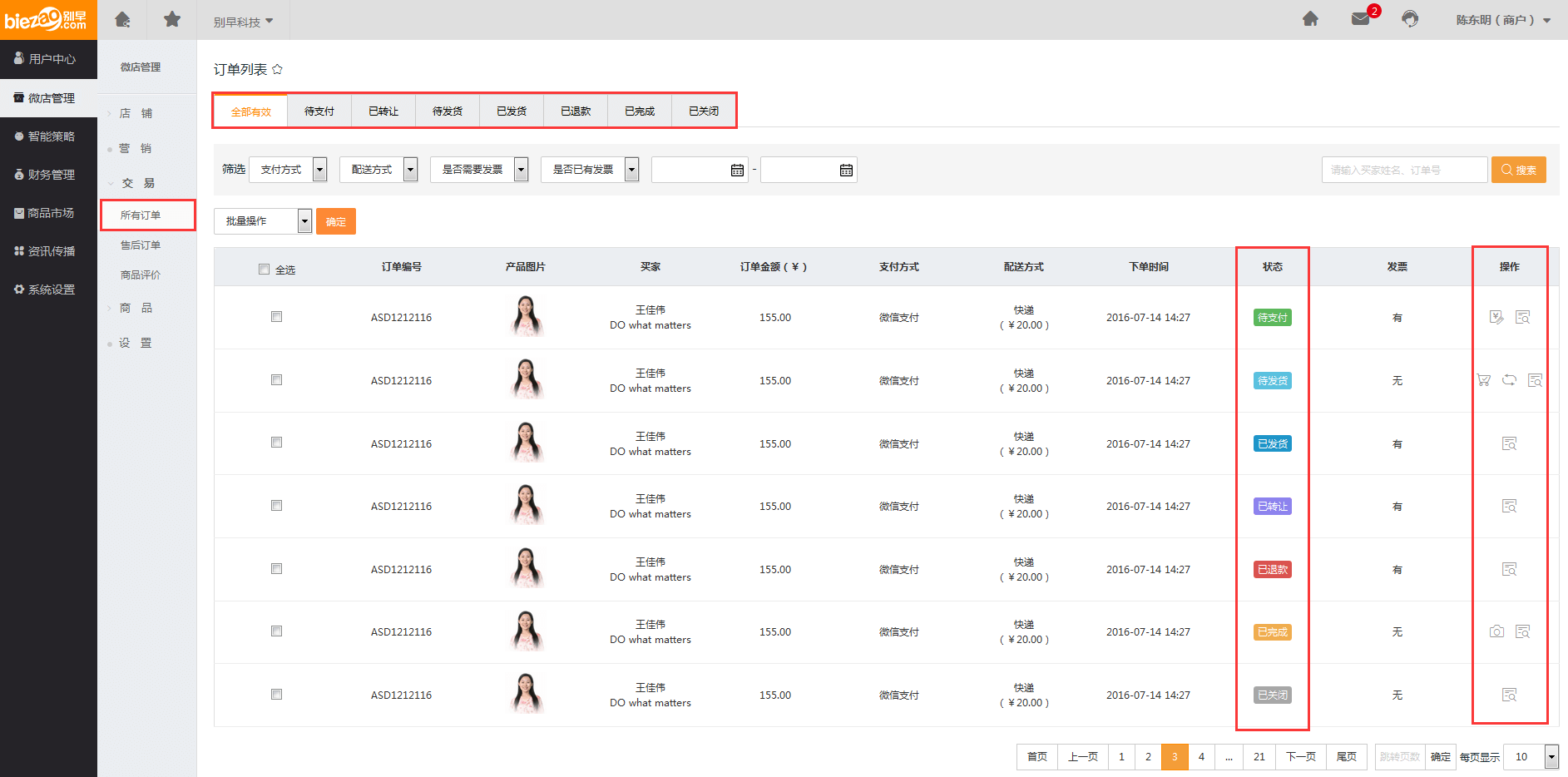Switch to the 待支付 tab
The image size is (1568, 777).
[319, 111]
